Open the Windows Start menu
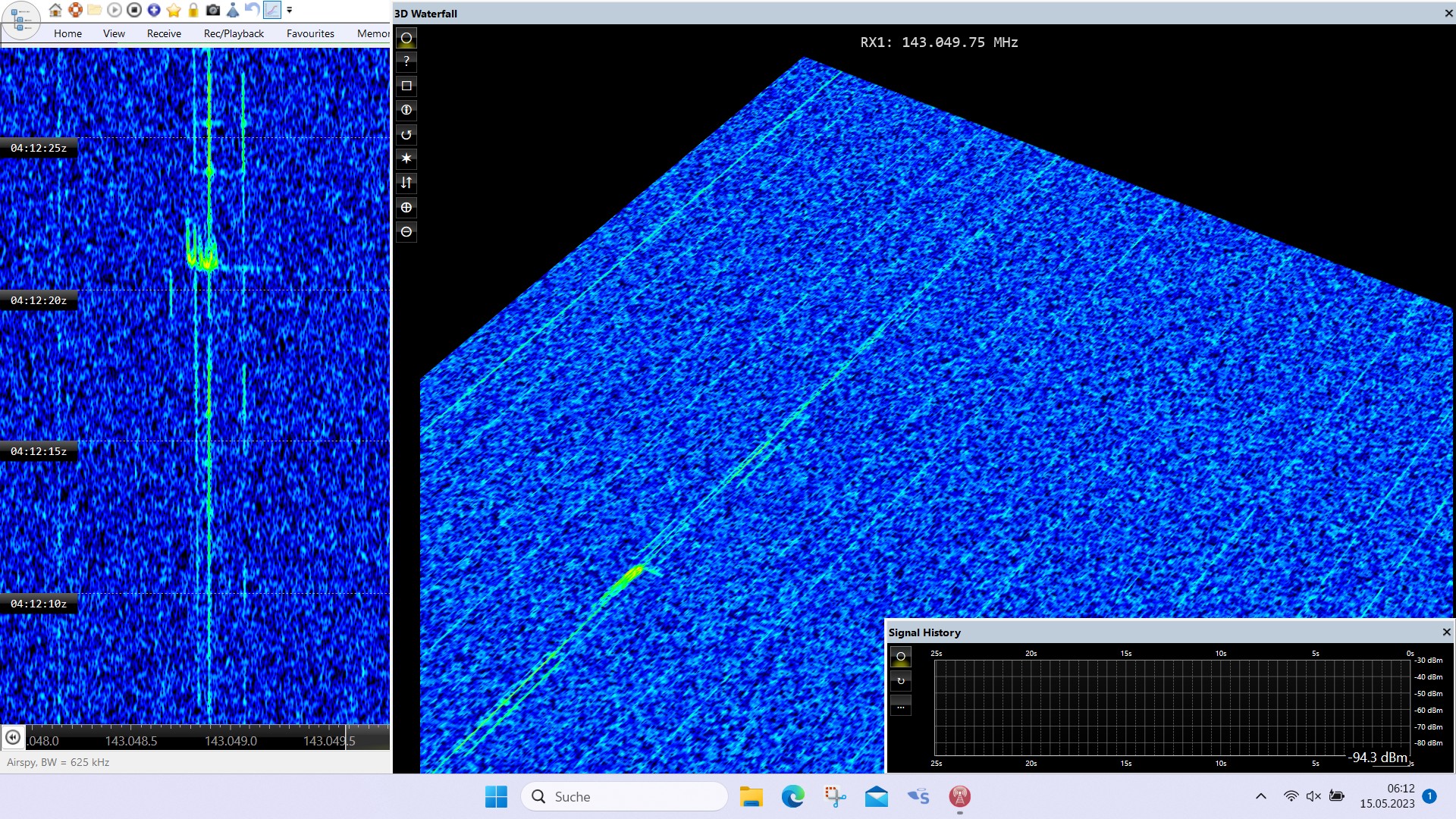The image size is (1456, 819). (x=497, y=796)
